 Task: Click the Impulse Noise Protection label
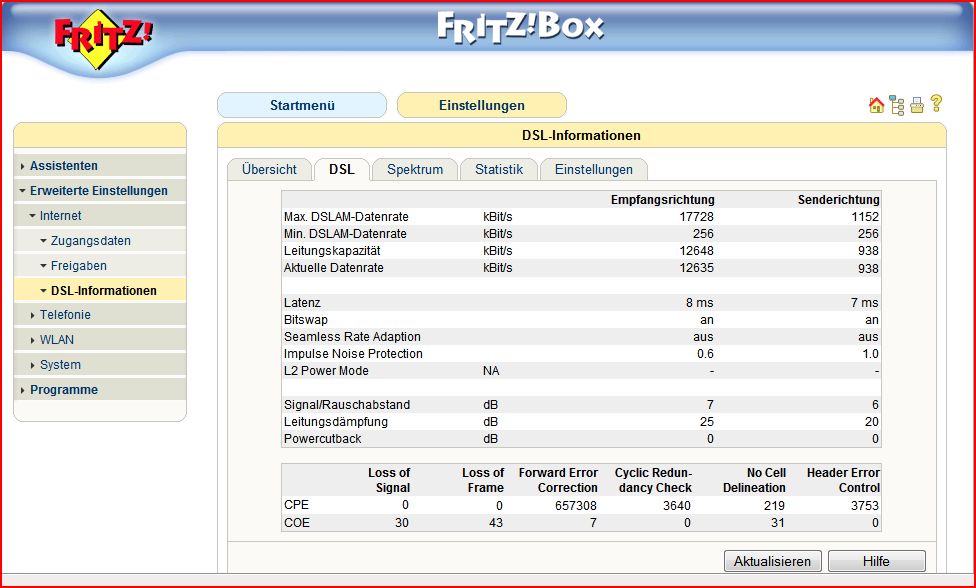coord(353,353)
